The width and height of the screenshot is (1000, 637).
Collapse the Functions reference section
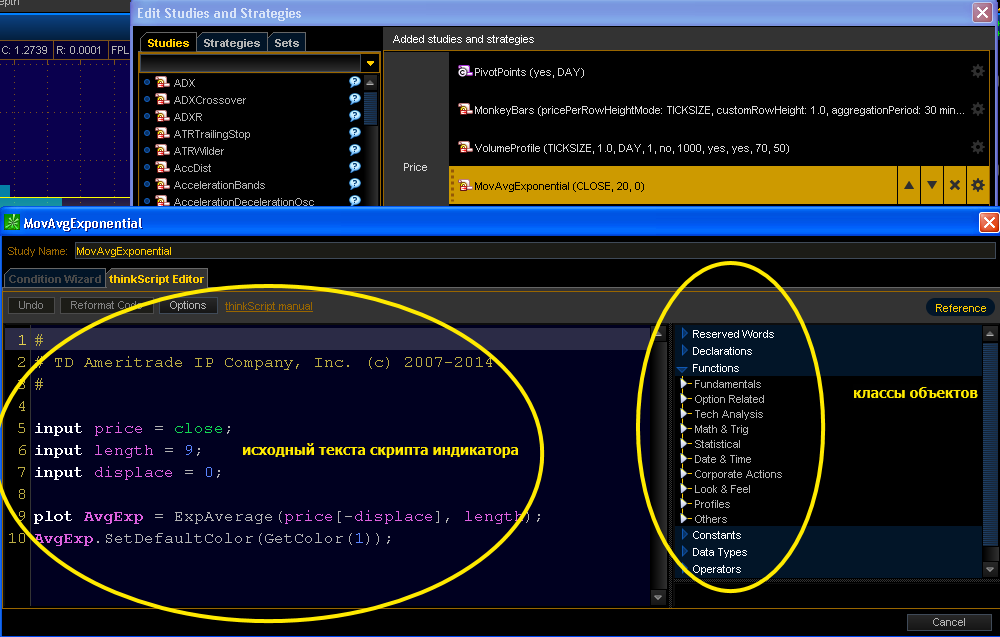point(682,369)
